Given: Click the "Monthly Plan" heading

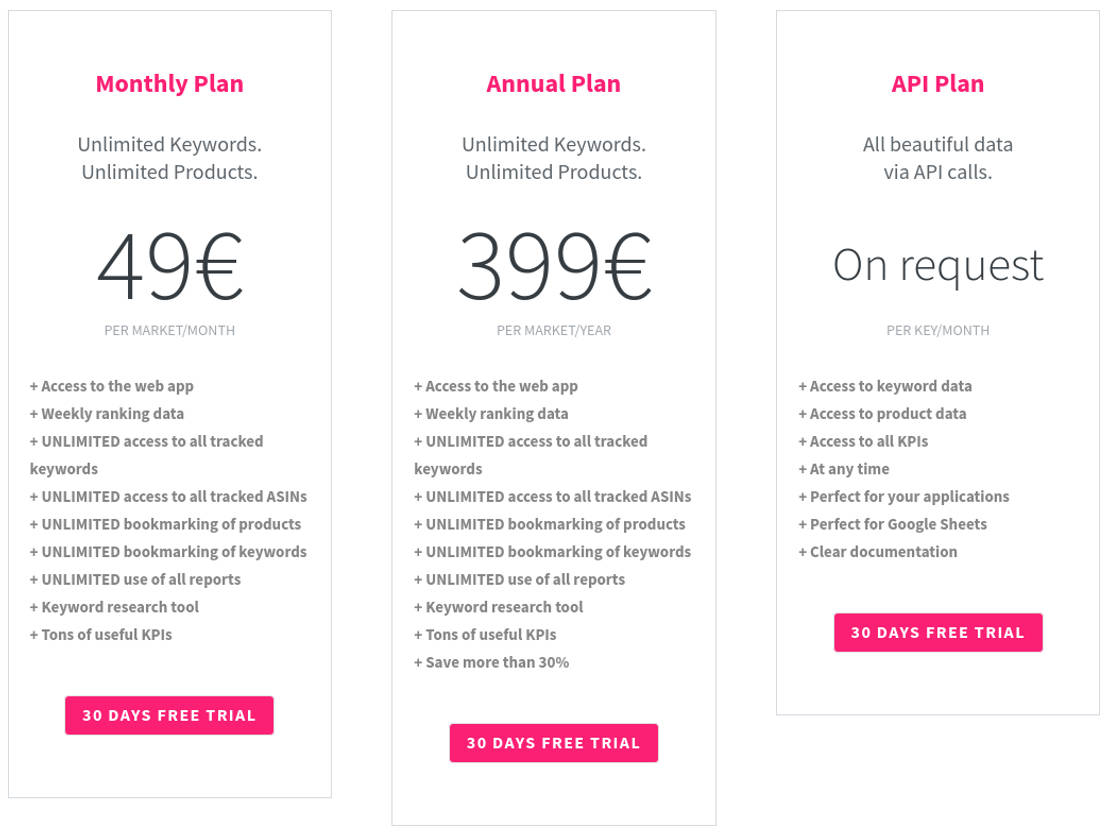Looking at the screenshot, I should [169, 84].
